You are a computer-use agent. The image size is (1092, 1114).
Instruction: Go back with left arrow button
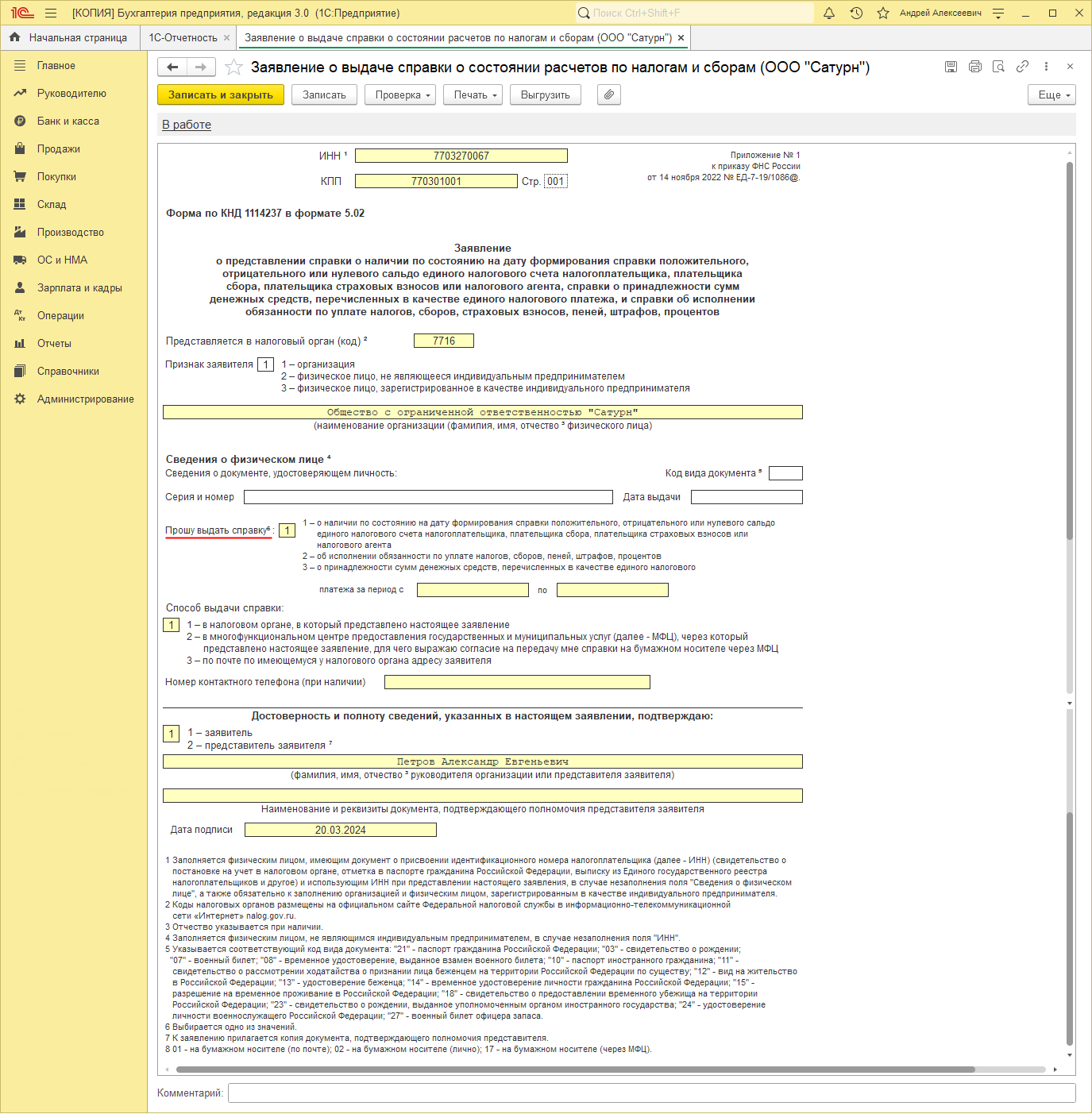tap(172, 67)
